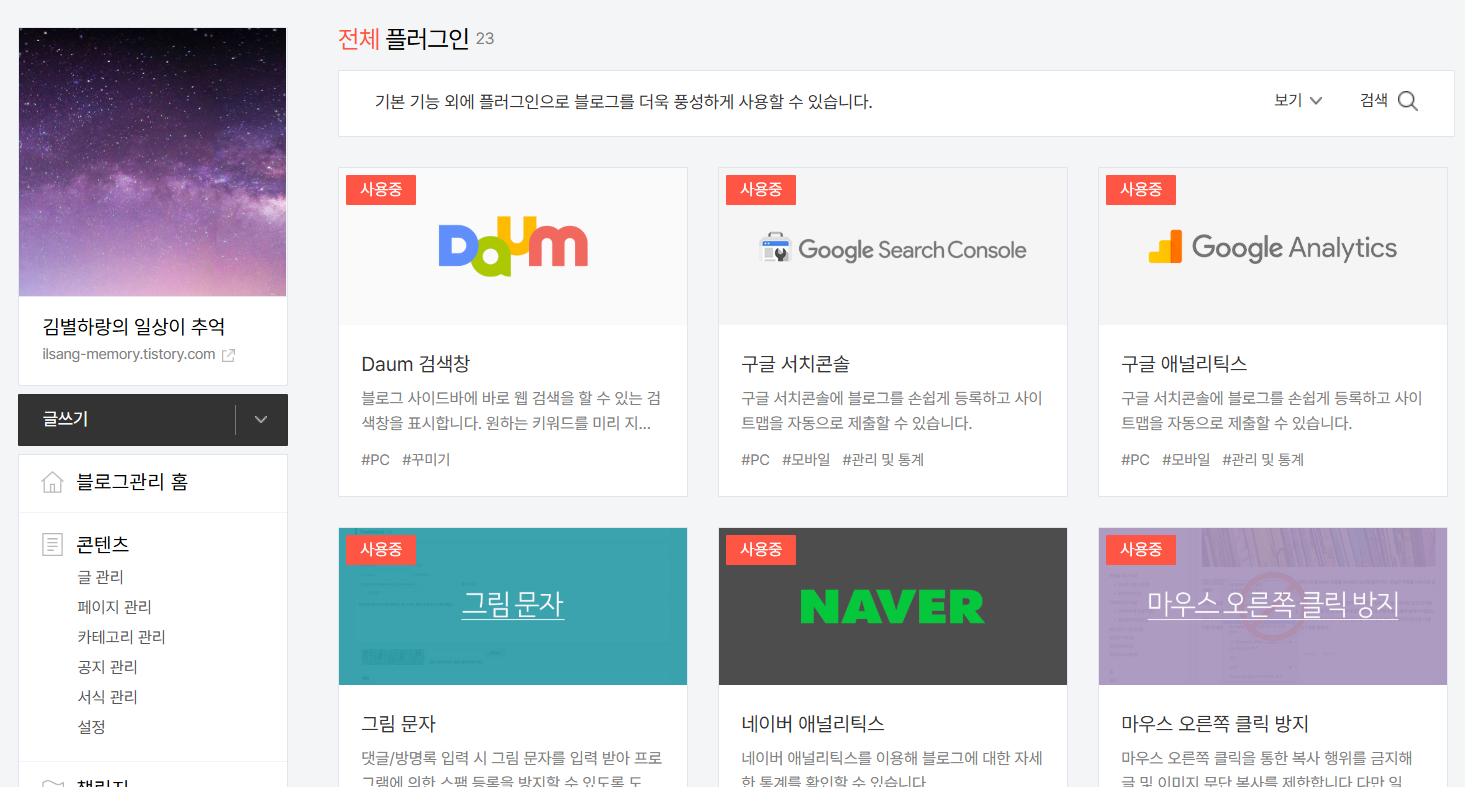Image resolution: width=1465 pixels, height=787 pixels.
Task: Click the 블로그관리 홈 house icon
Action: pos(52,483)
